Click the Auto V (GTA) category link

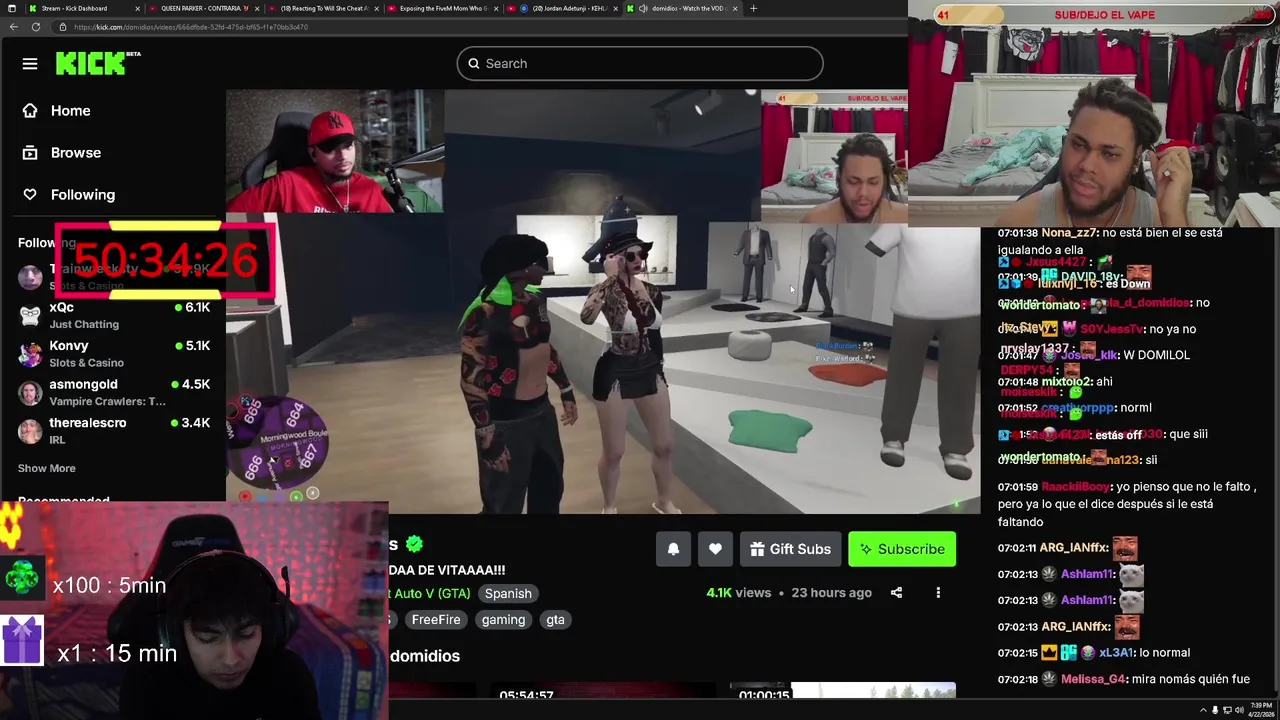tap(430, 594)
